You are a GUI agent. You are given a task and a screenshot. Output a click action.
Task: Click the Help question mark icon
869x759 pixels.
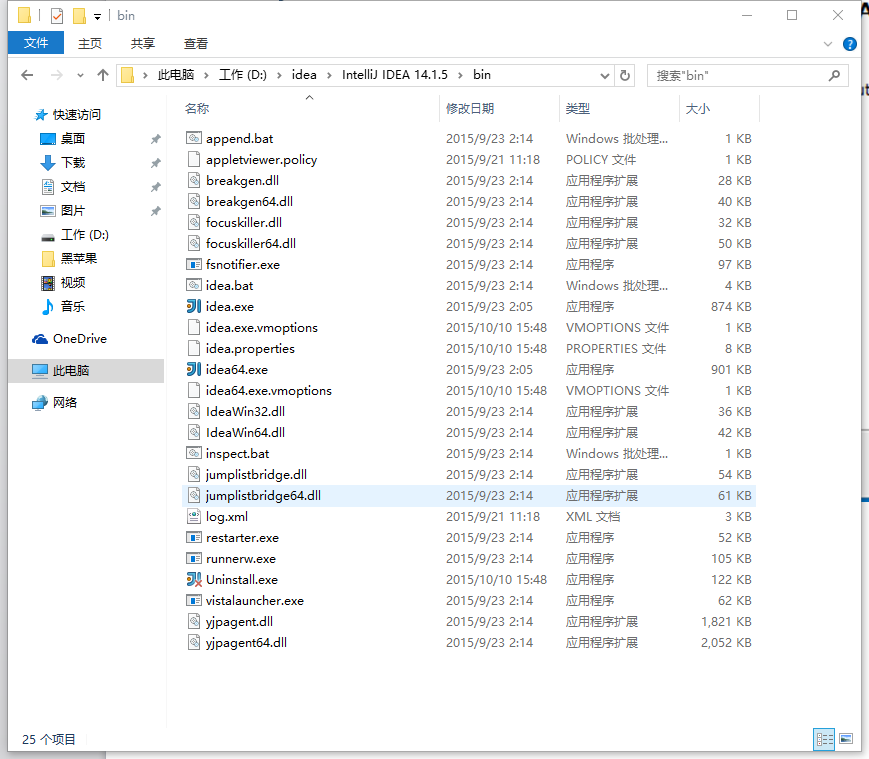(850, 44)
